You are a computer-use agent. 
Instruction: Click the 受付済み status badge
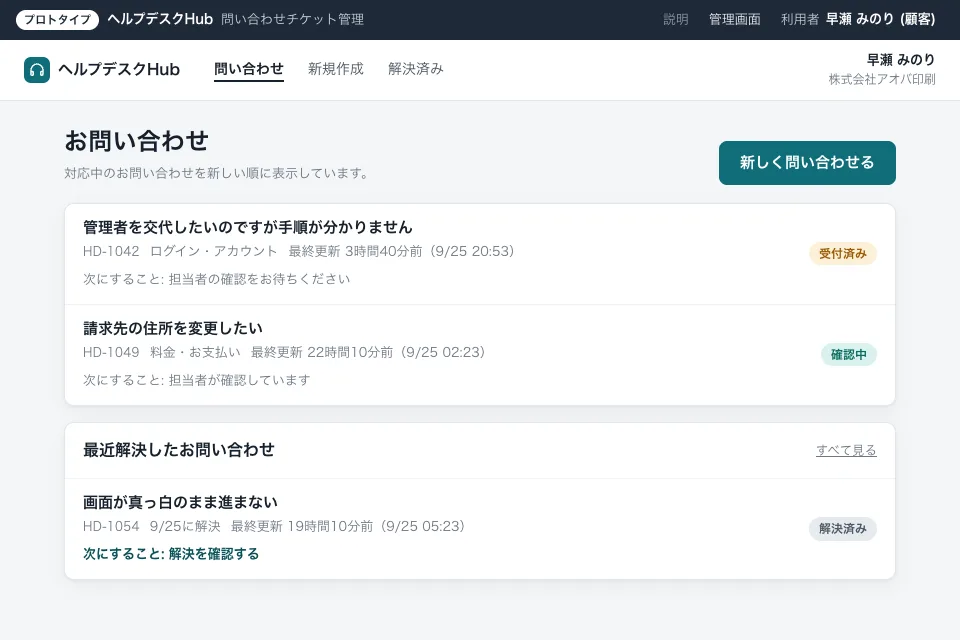click(x=842, y=254)
